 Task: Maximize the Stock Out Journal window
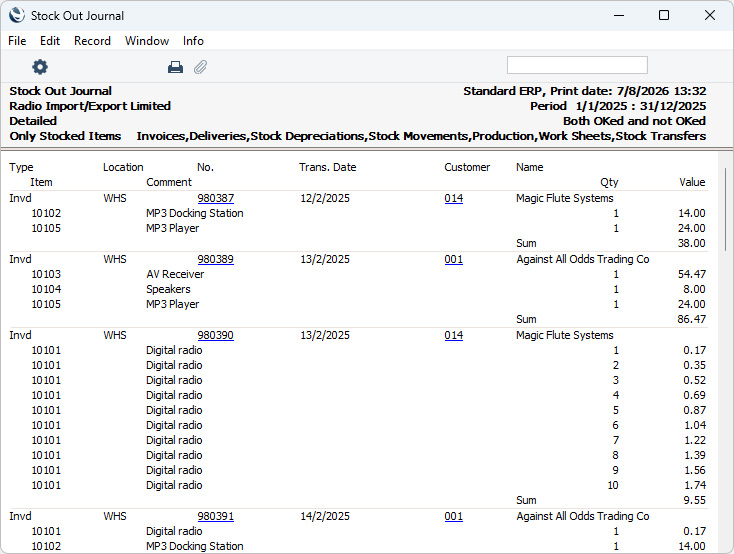[664, 15]
